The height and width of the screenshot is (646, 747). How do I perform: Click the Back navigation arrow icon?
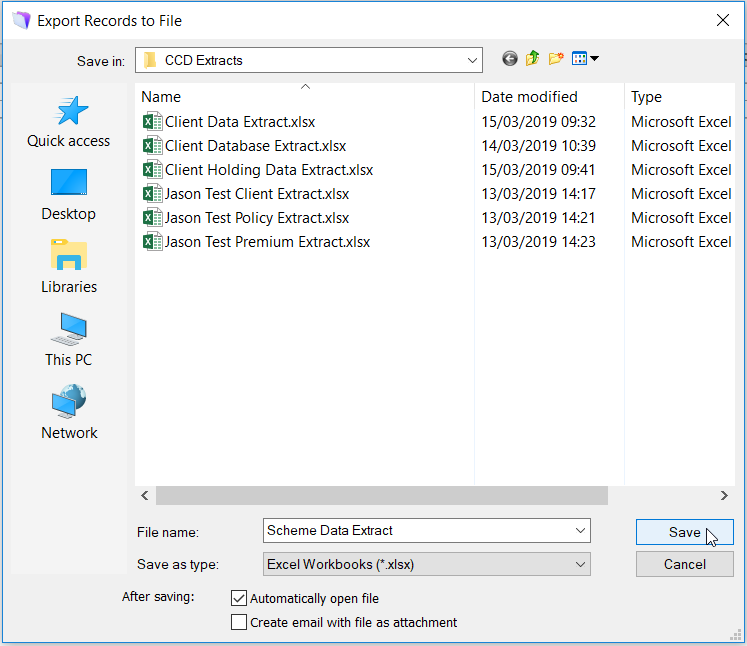(510, 60)
